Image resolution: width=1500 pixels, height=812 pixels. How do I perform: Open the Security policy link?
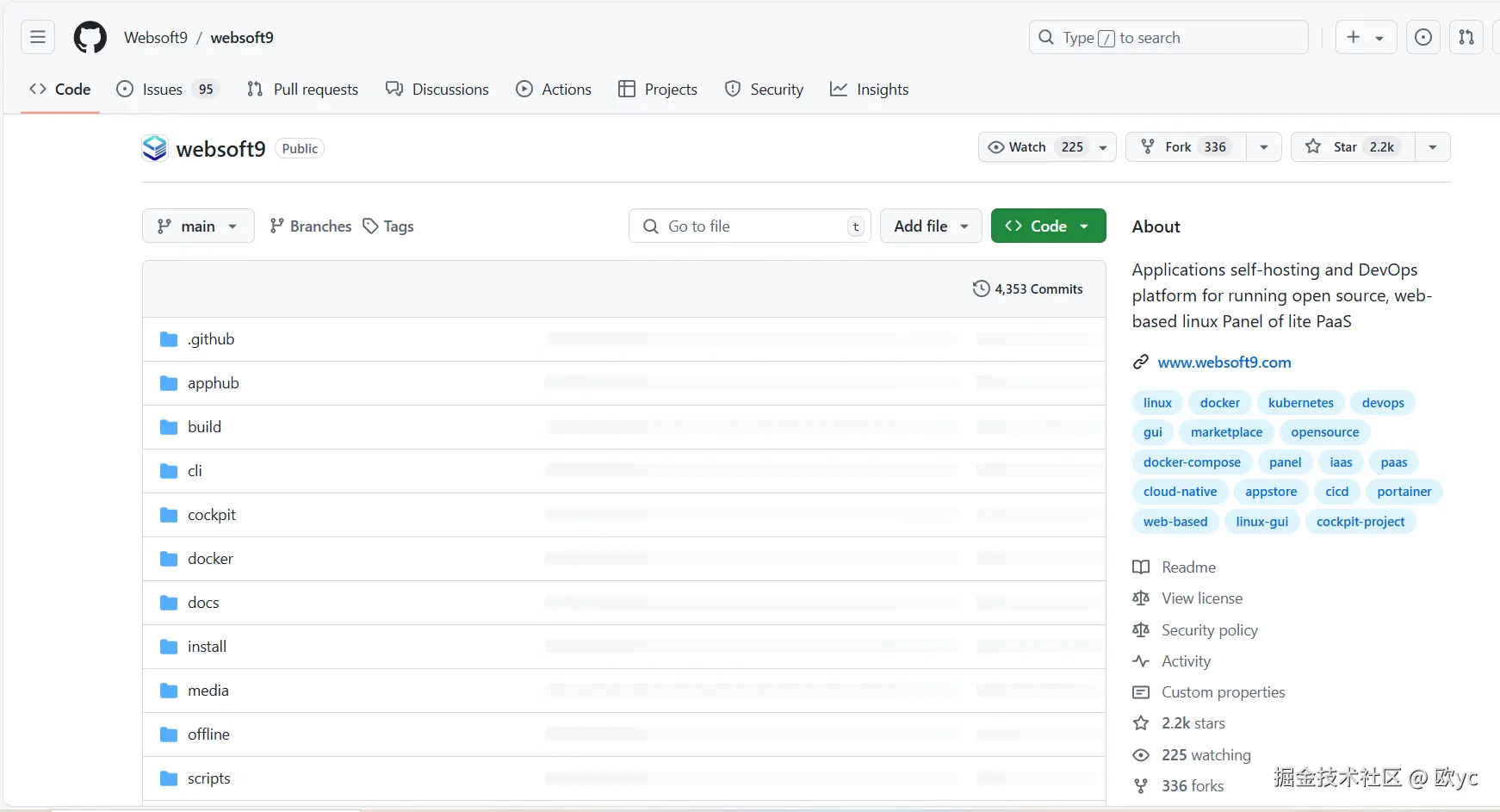pos(1195,630)
